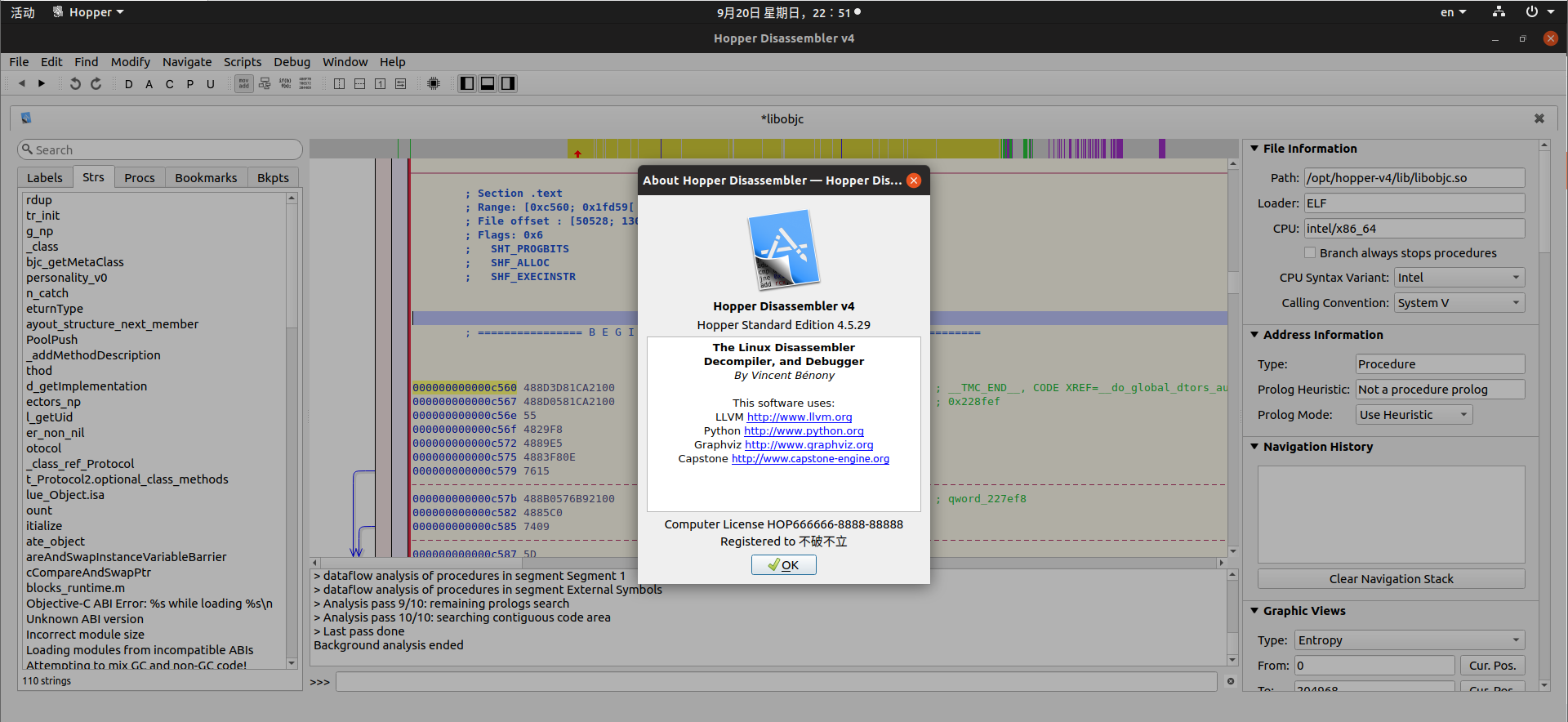The image size is (1568, 722).
Task: Click the inspector panel vertical scrollbar
Action: click(x=1544, y=415)
